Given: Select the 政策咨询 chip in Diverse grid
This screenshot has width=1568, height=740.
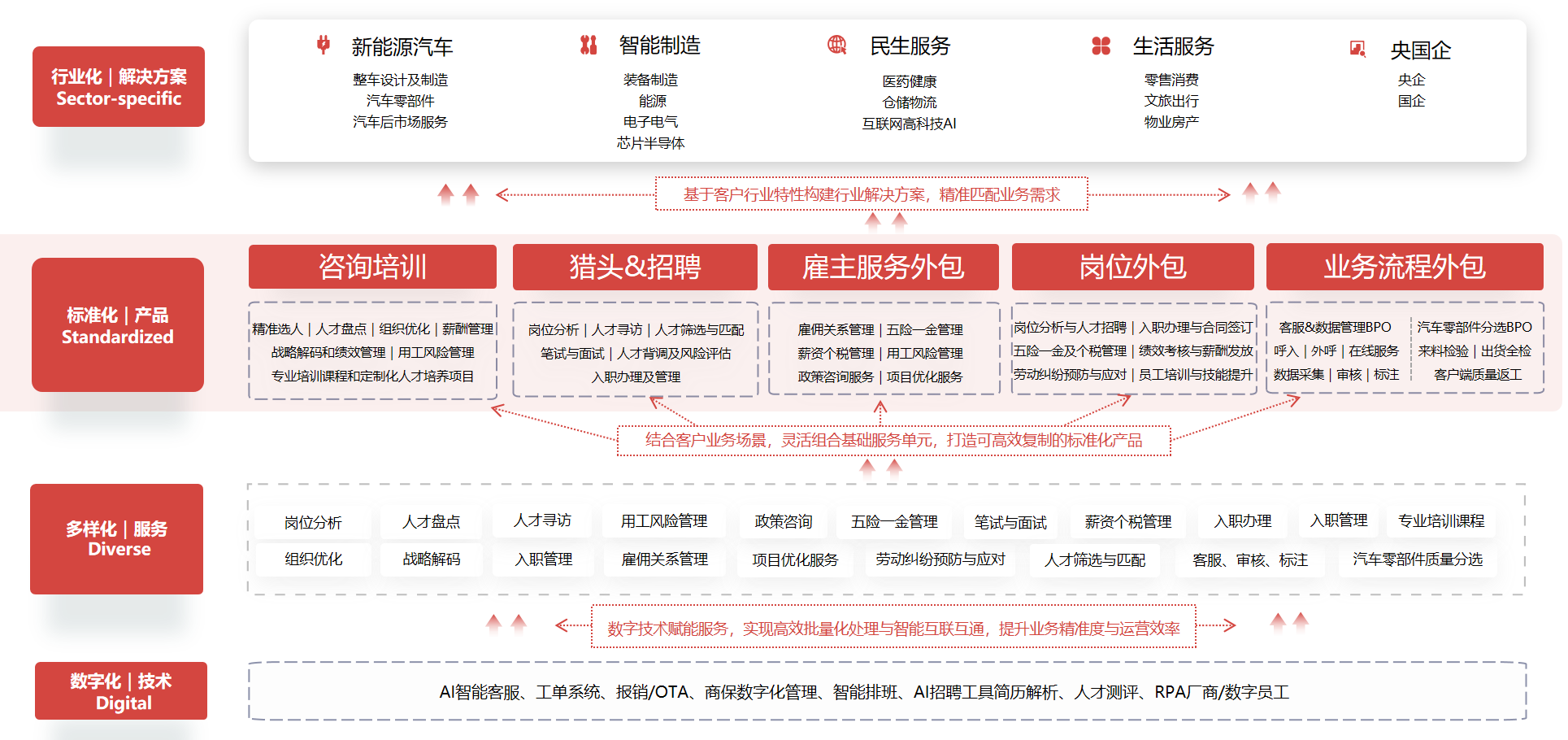Looking at the screenshot, I should coord(784,522).
